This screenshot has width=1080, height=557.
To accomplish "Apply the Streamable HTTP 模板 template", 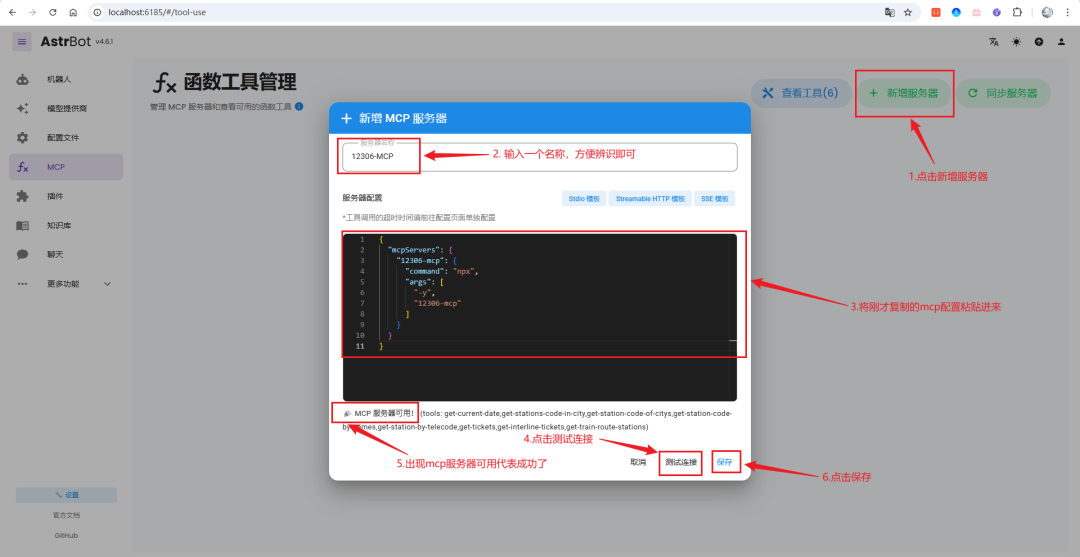I will click(650, 198).
